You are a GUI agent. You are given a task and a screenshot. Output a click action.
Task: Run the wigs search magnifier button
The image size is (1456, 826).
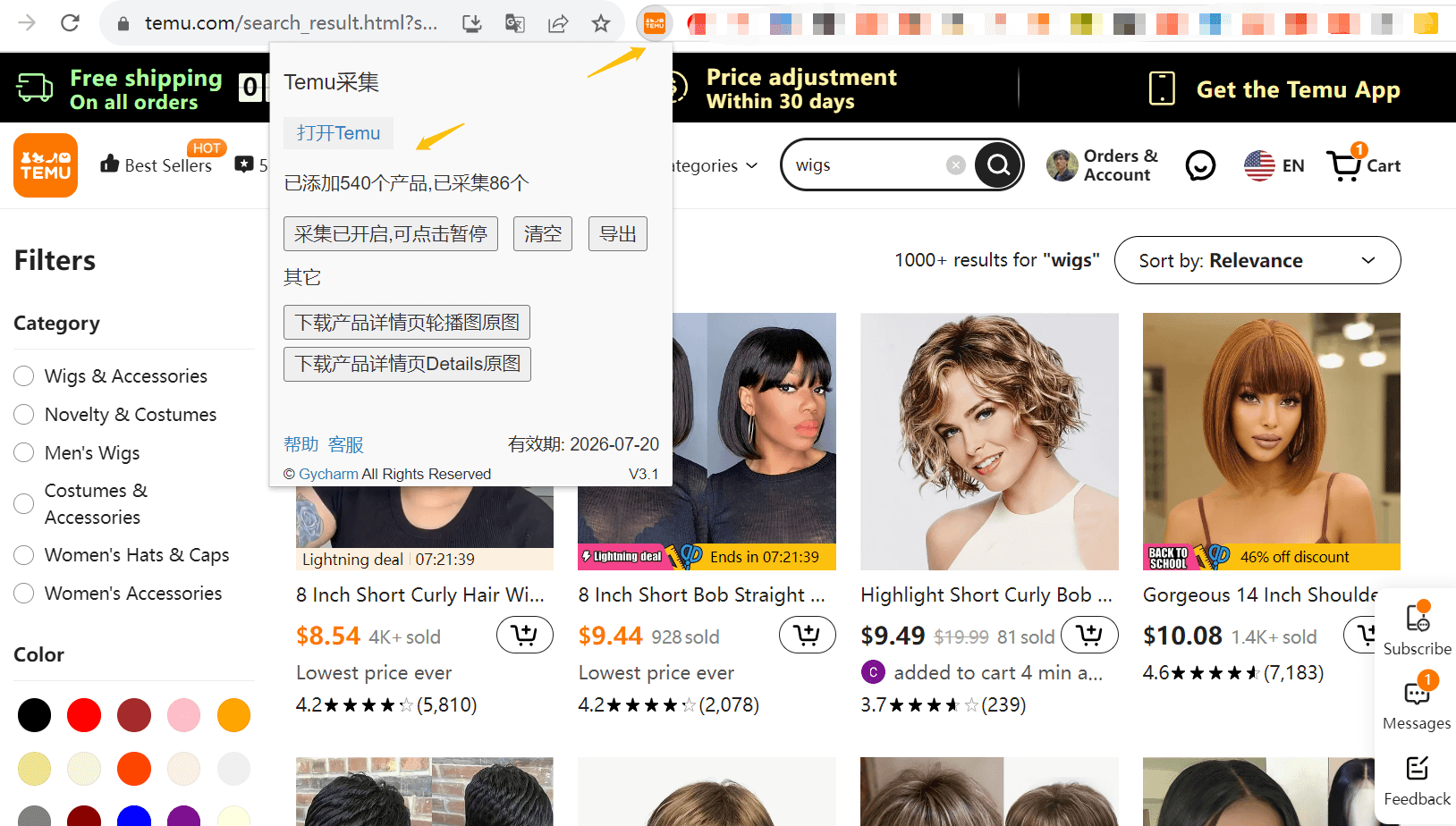(998, 164)
